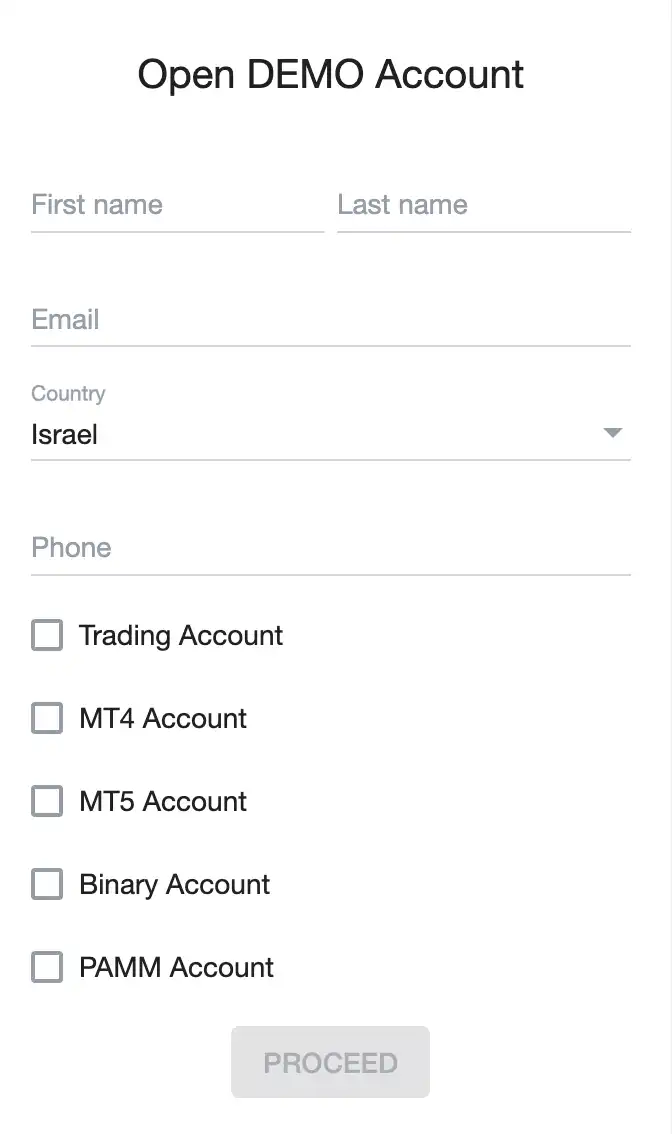Select the Phone number input
The image size is (672, 1134).
click(x=330, y=548)
